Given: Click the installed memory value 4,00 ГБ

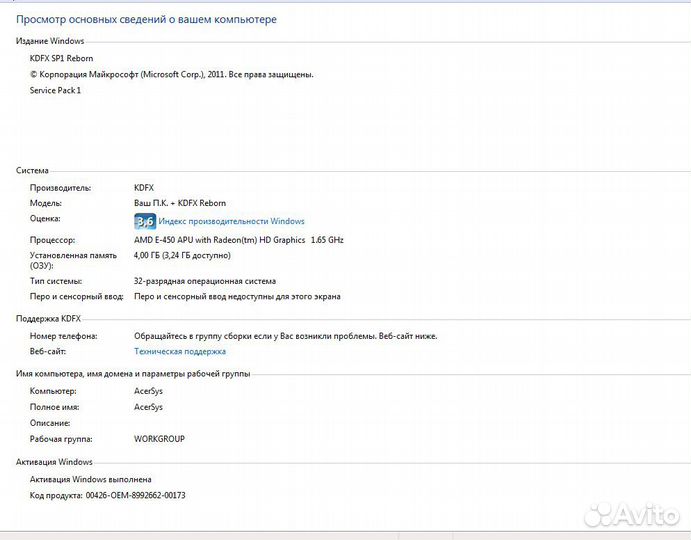Looking at the screenshot, I should (182, 256).
